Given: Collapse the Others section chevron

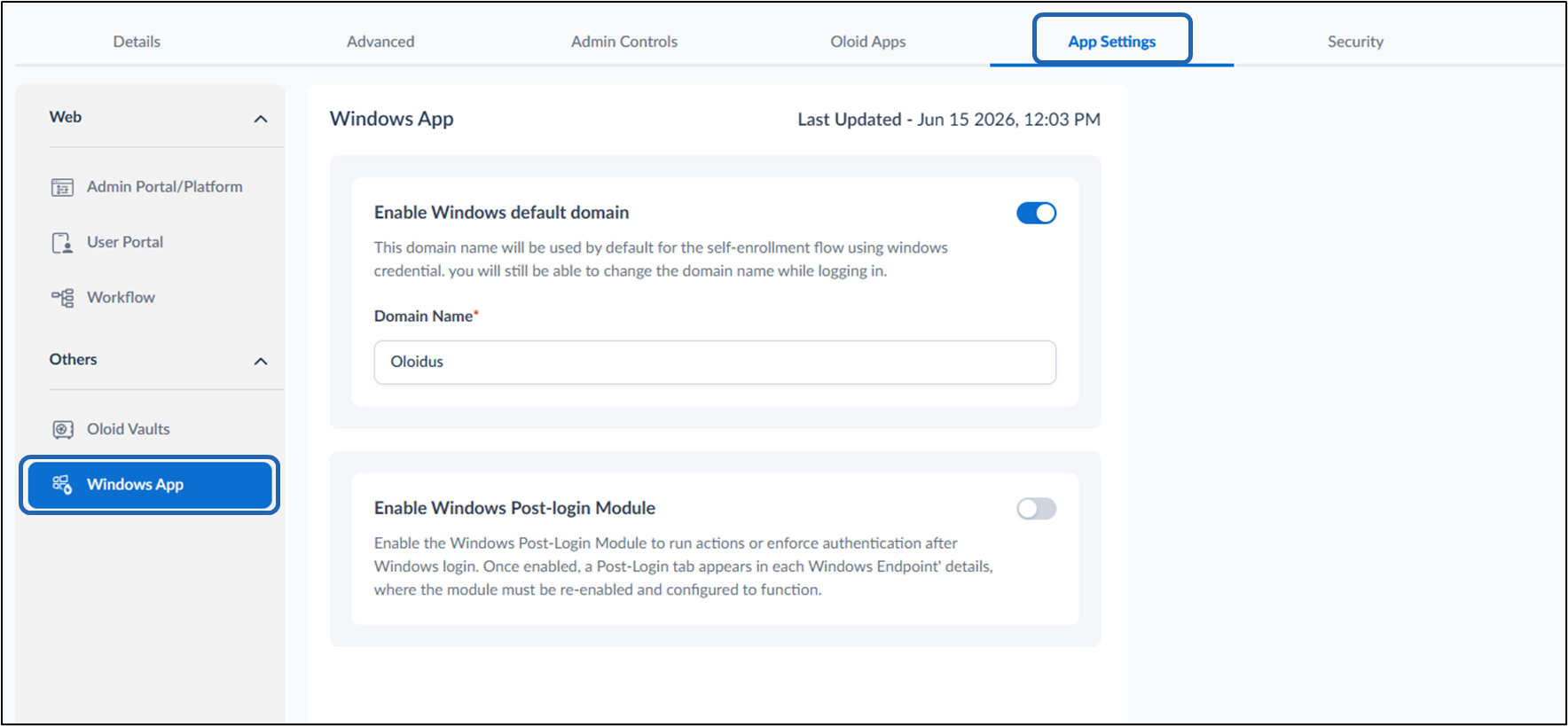Looking at the screenshot, I should pyautogui.click(x=261, y=361).
